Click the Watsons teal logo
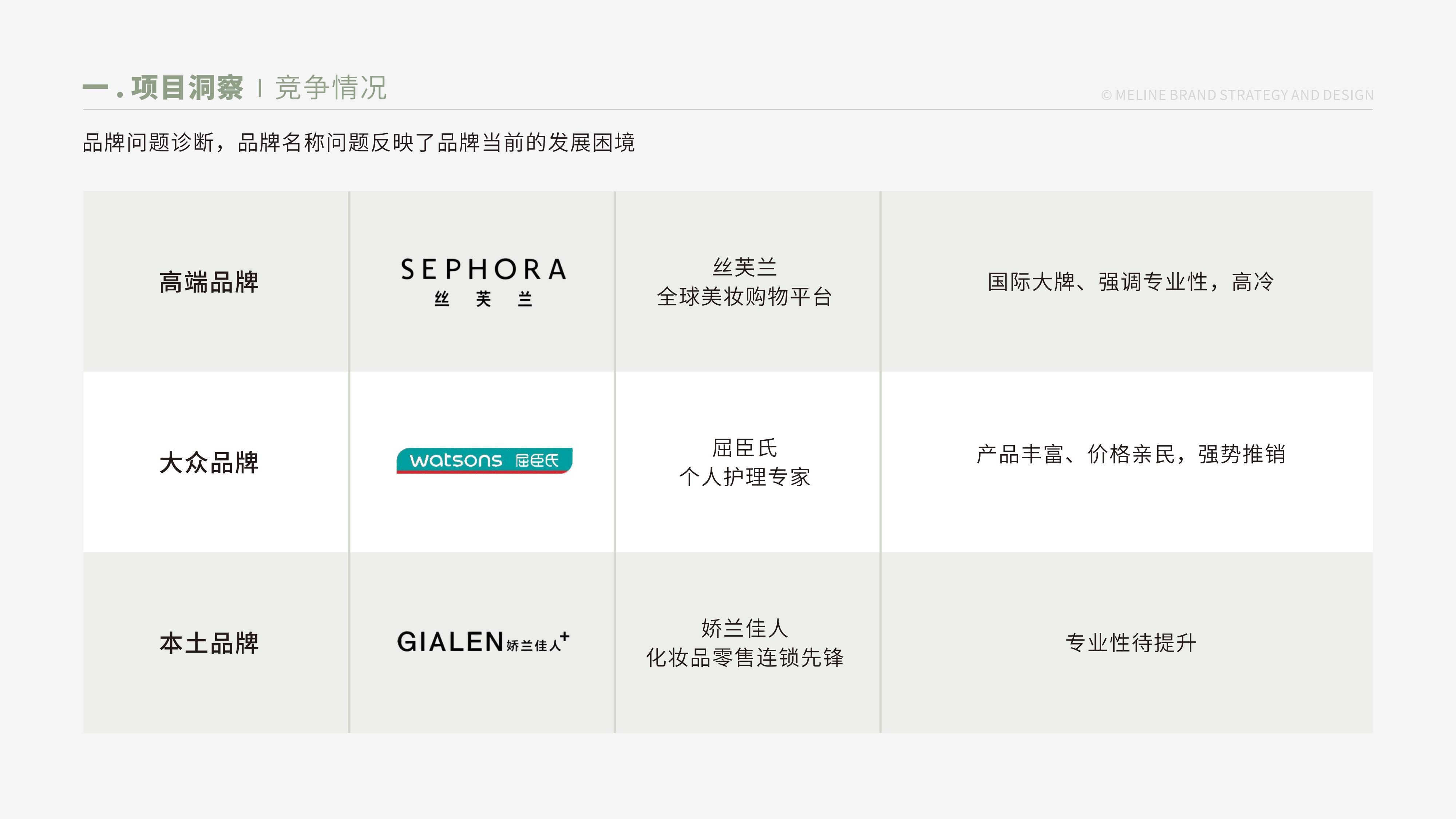The image size is (1456, 819). coord(484,461)
